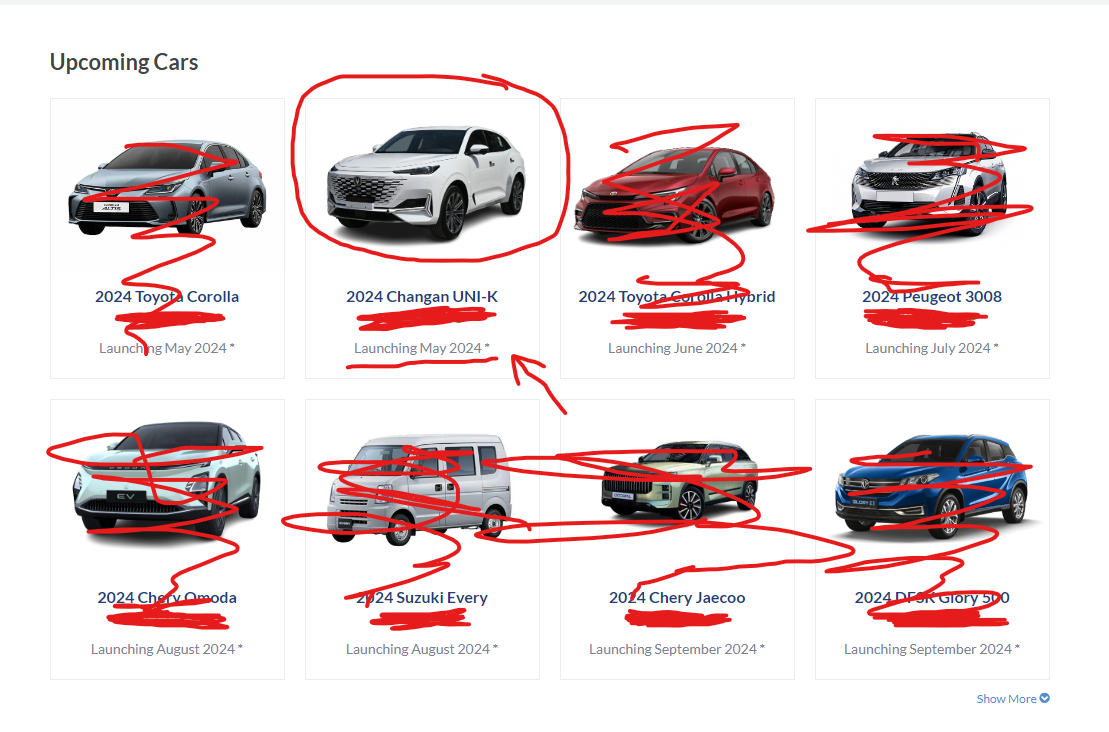Select the grey Toyota Corolla Altis image
Viewport: 1109px width, 732px height.
click(167, 187)
